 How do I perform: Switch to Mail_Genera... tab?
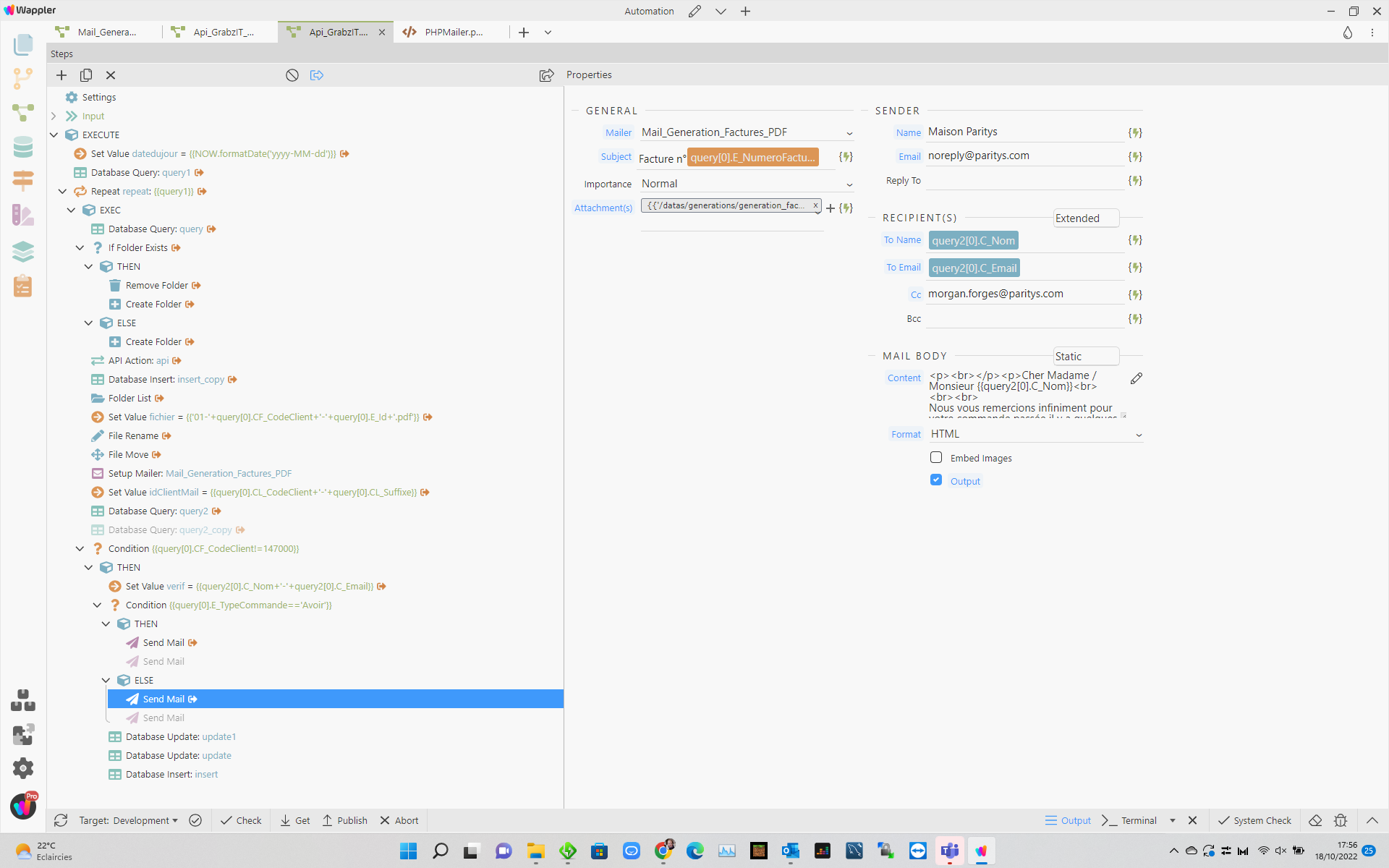(105, 32)
